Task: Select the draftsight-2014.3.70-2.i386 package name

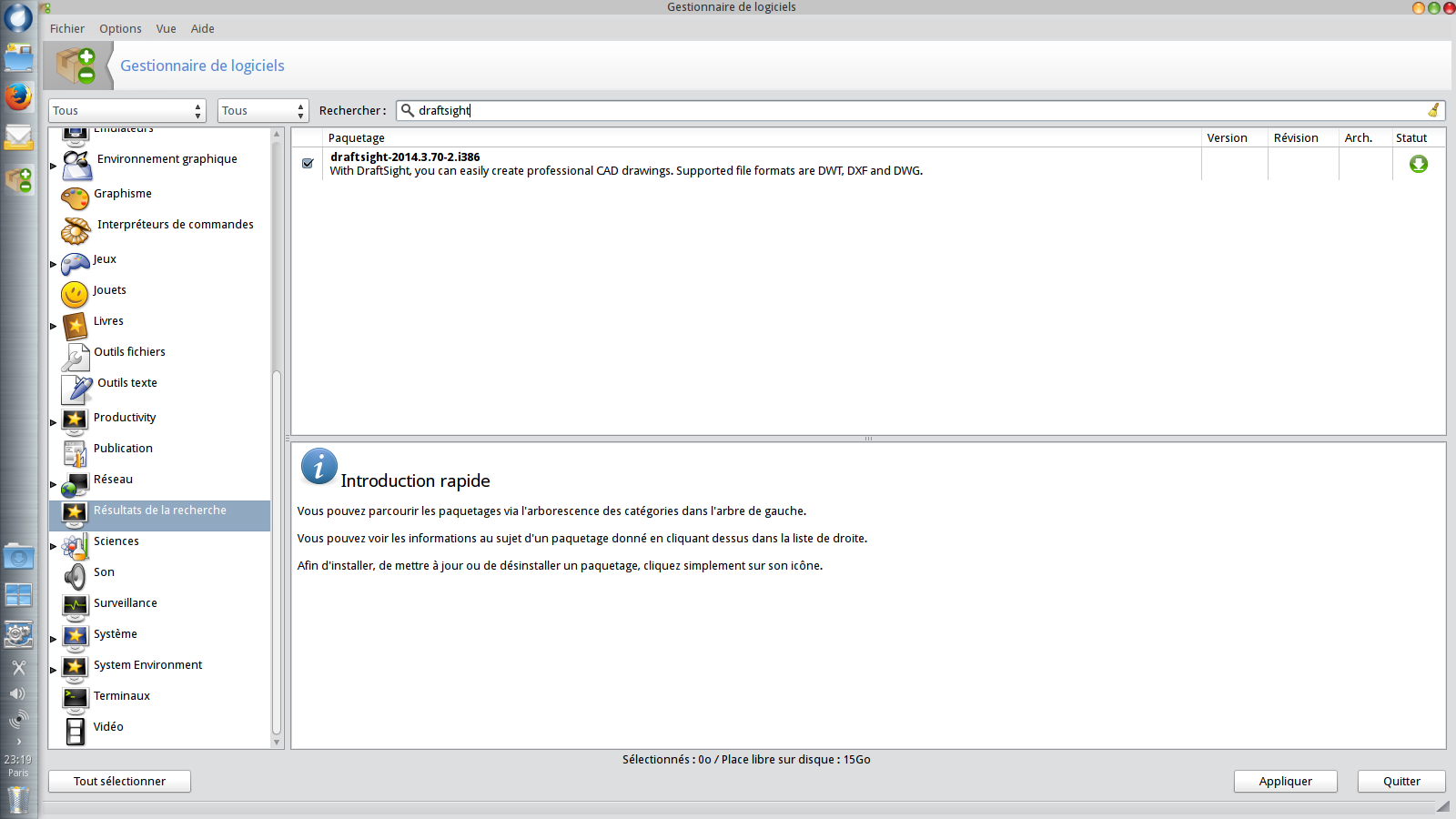Action: (405, 157)
